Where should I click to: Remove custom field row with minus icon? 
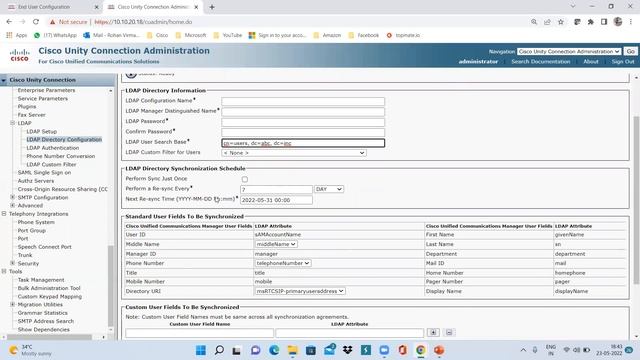(x=449, y=333)
